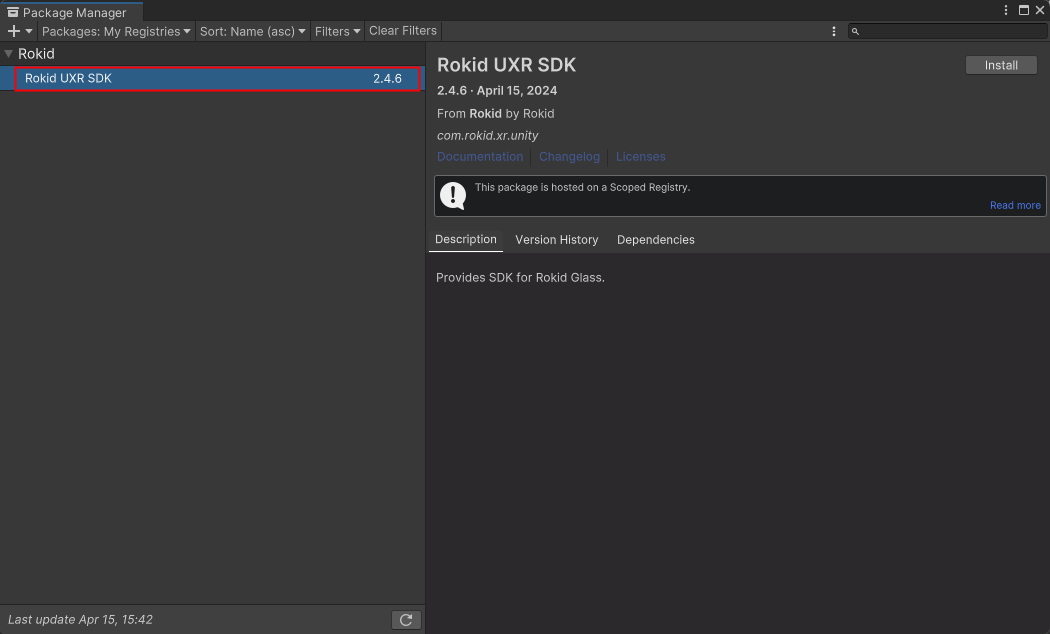
Task: Click the From Rokid by Rokid text
Action: (x=496, y=114)
